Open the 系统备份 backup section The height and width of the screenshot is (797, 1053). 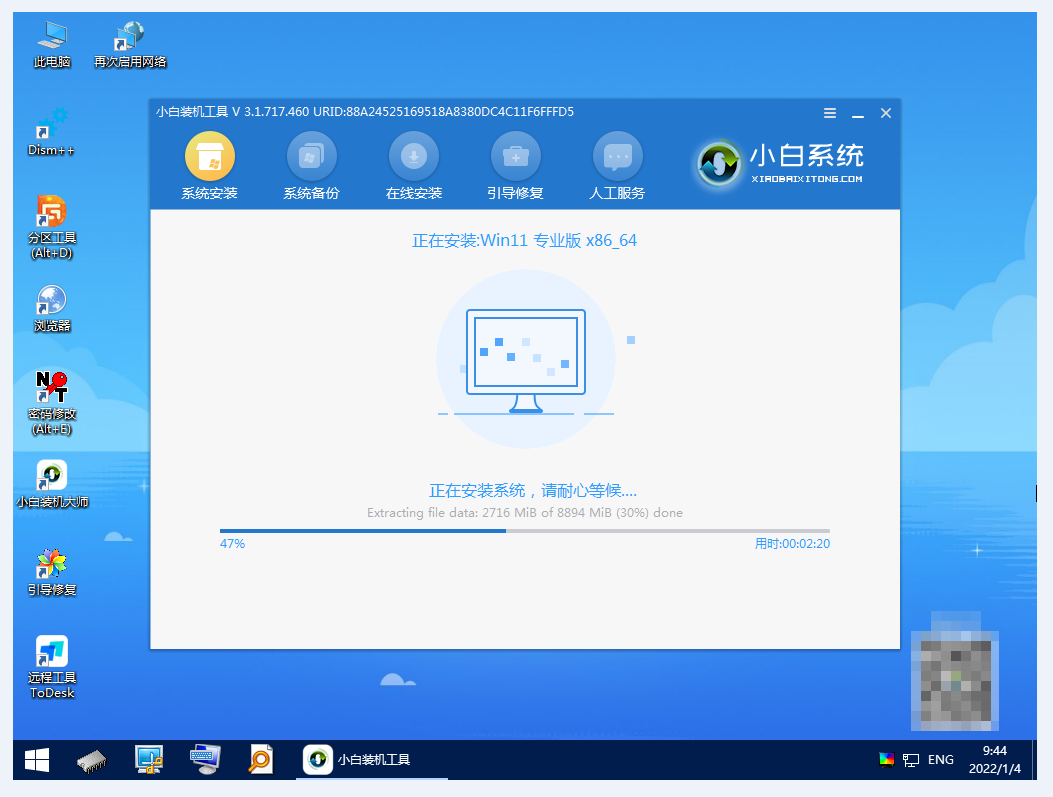[x=312, y=157]
